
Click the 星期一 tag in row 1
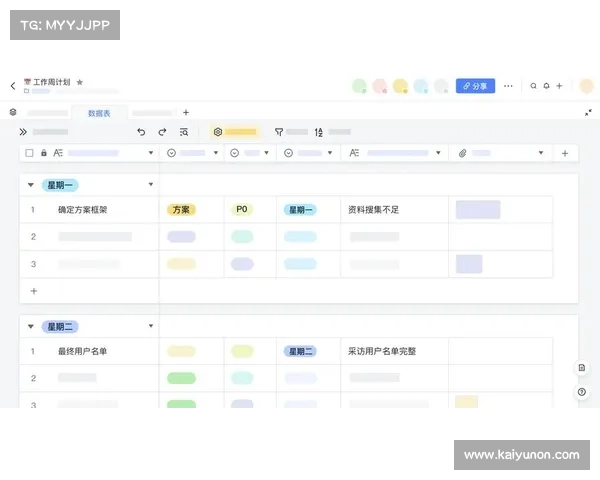coord(300,210)
